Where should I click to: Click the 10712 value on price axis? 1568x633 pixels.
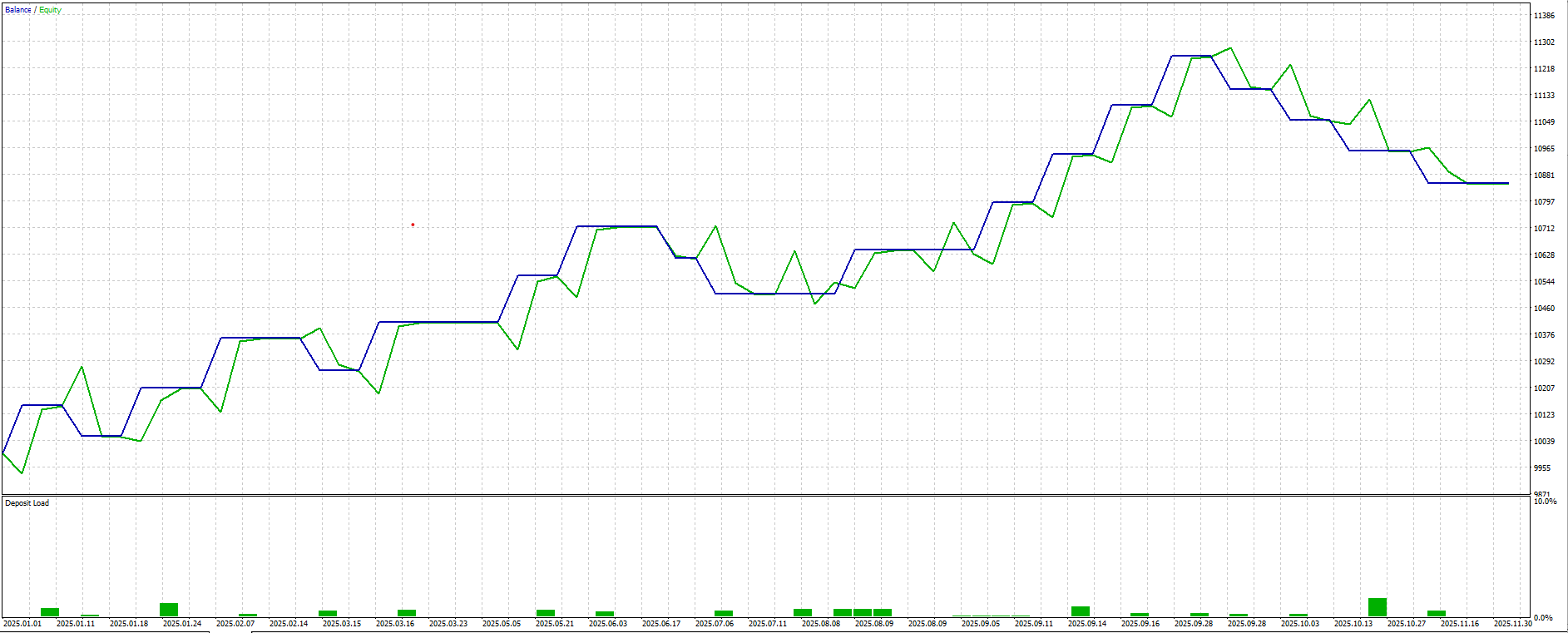[1545, 229]
